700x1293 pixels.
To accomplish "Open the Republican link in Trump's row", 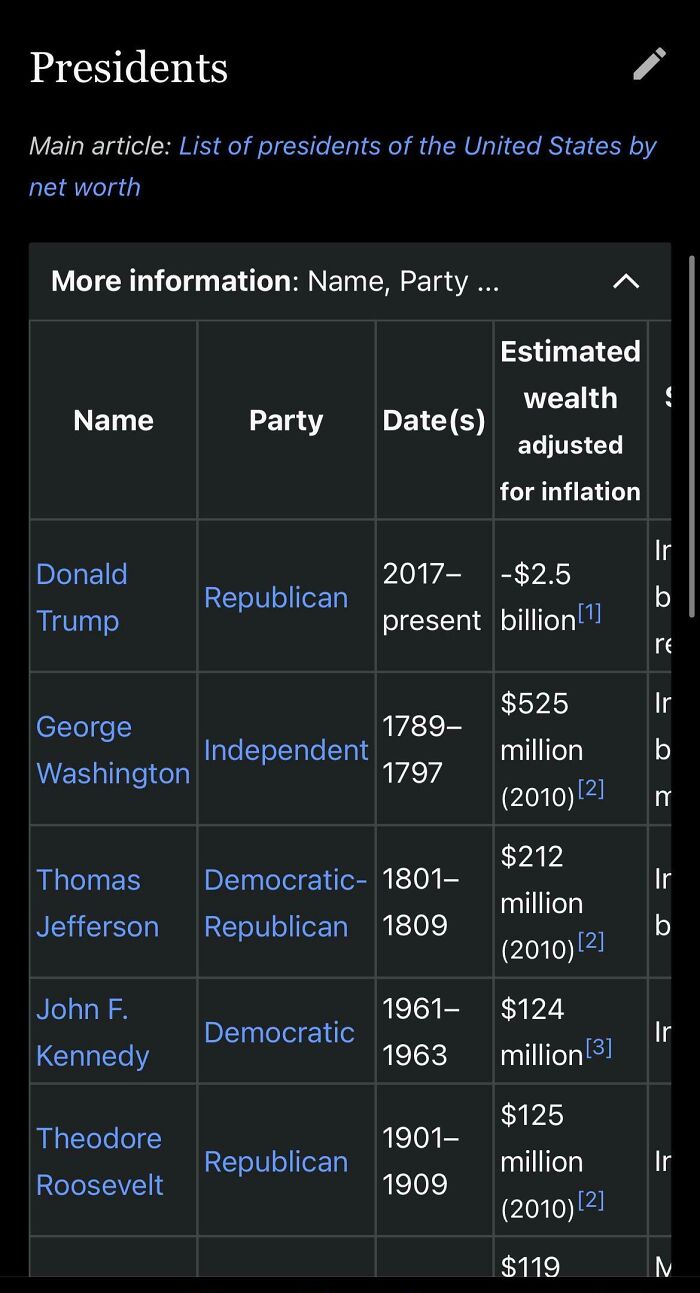I will pos(276,597).
